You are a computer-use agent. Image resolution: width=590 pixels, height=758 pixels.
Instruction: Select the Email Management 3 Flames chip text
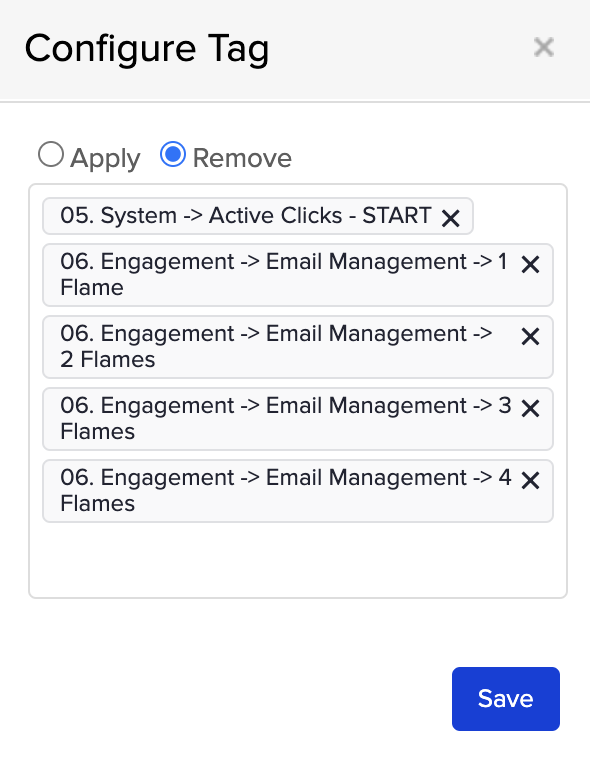285,419
